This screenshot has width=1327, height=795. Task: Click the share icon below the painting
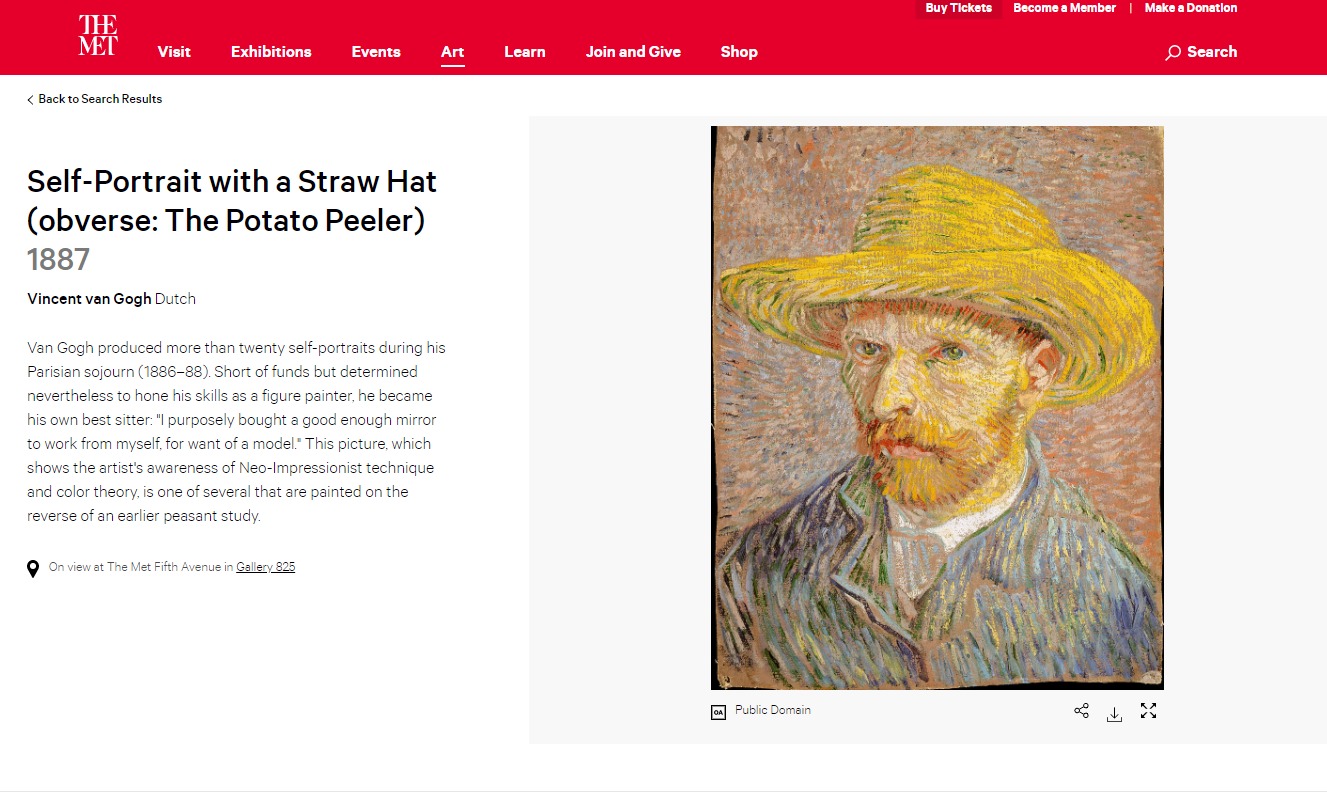point(1081,711)
